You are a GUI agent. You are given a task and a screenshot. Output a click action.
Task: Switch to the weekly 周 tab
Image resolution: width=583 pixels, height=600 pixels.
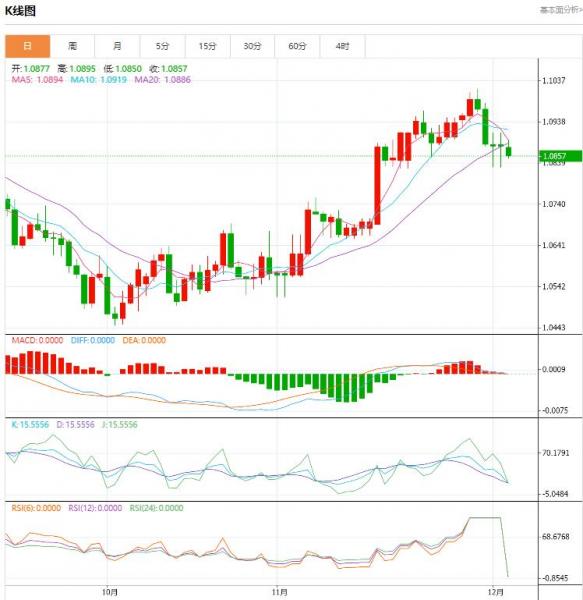point(72,46)
